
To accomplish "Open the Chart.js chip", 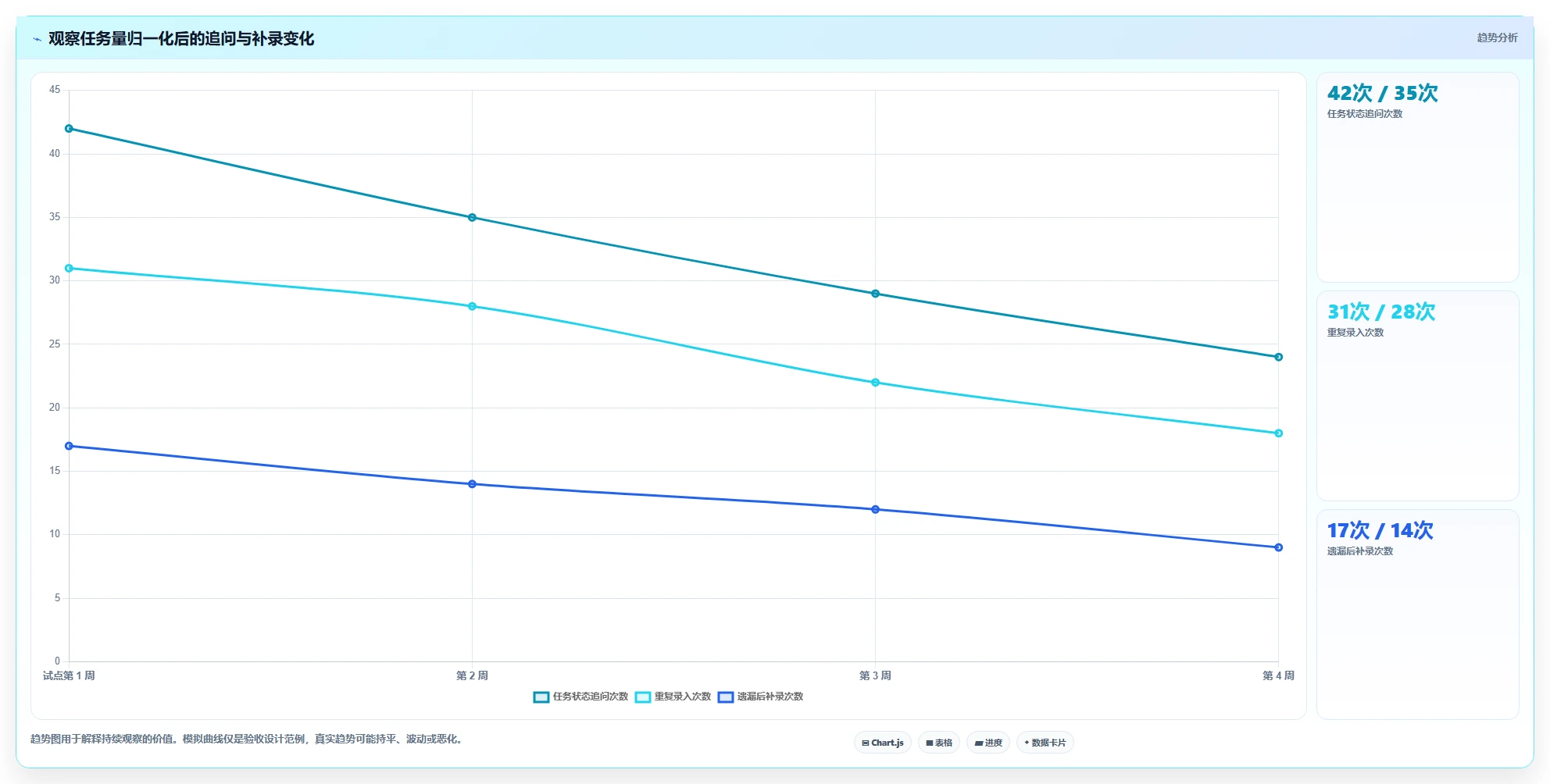I will tap(883, 743).
